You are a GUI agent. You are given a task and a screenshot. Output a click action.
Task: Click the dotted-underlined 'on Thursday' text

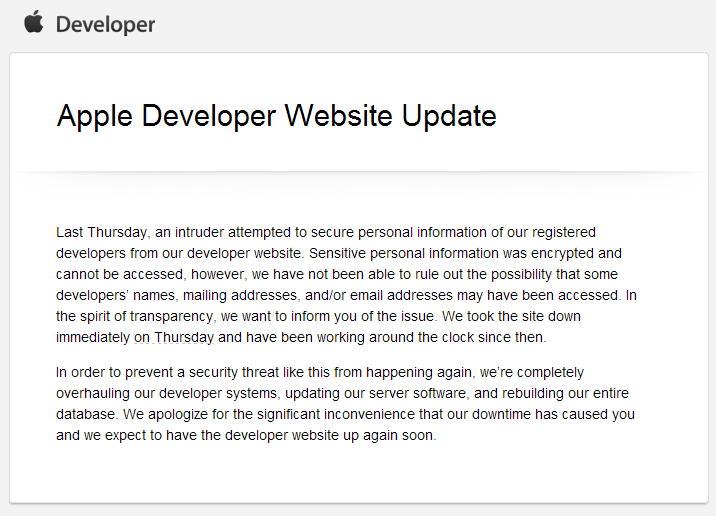[174, 337]
